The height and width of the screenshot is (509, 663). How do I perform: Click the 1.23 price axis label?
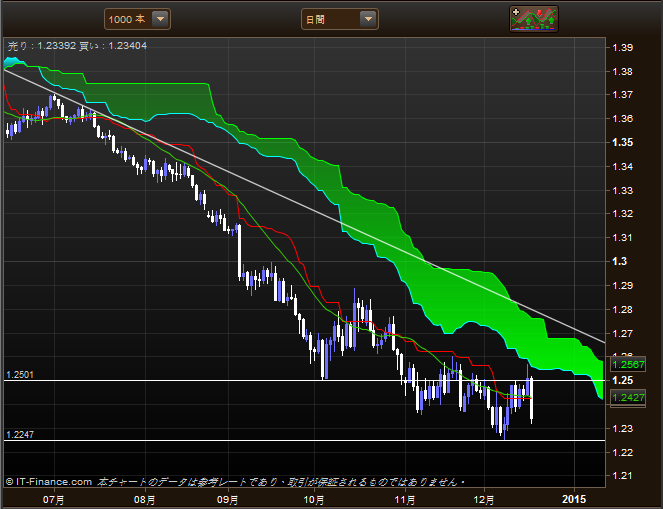[x=623, y=428]
